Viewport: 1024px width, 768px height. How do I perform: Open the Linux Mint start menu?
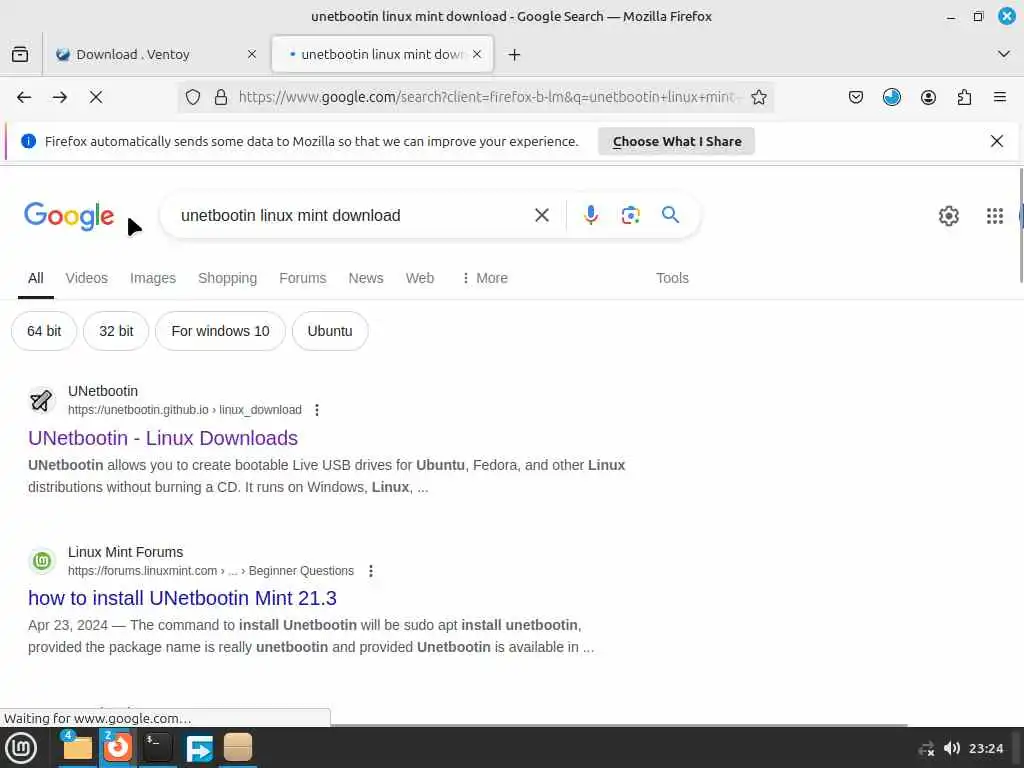(21, 748)
